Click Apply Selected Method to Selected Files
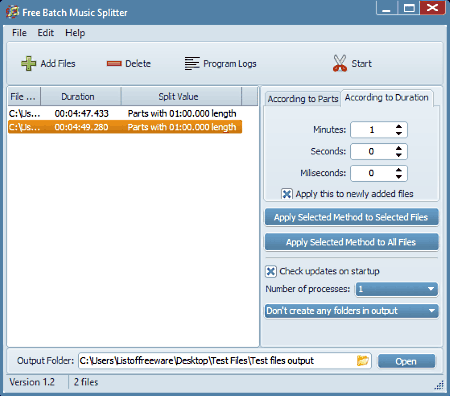Image resolution: width=450 pixels, height=396 pixels. pyautogui.click(x=351, y=217)
